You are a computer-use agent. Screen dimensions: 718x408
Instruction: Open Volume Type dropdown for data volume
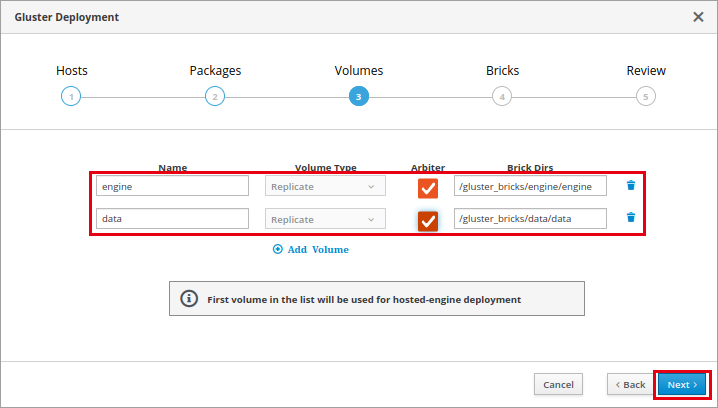pyautogui.click(x=325, y=219)
